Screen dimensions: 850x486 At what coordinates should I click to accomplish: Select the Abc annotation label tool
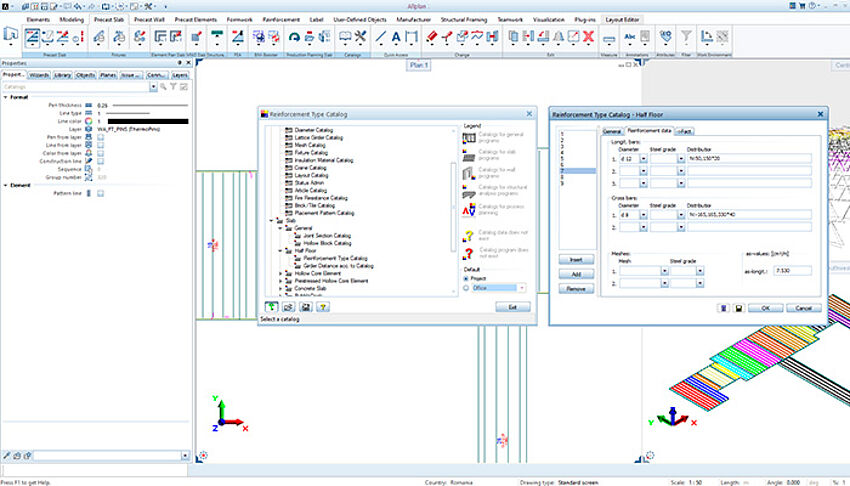point(631,38)
